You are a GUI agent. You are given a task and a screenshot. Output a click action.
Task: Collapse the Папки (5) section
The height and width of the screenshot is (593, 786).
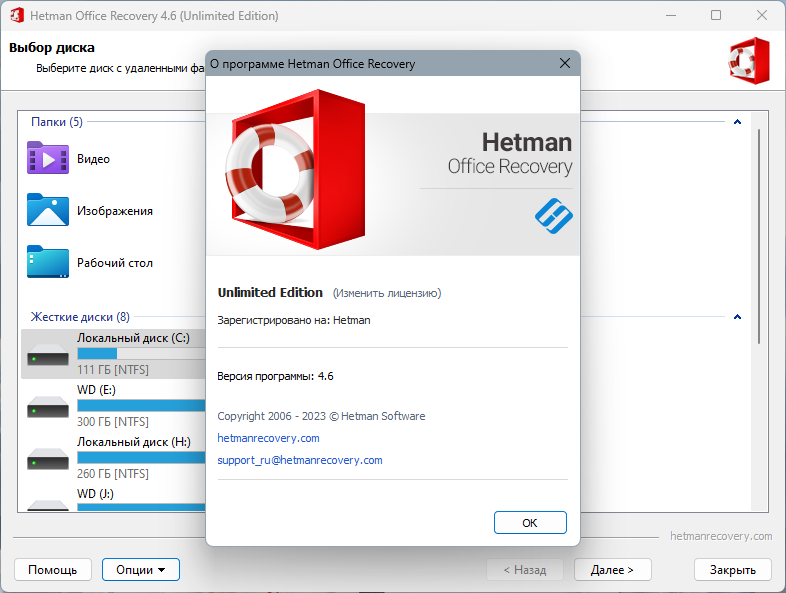(737, 122)
